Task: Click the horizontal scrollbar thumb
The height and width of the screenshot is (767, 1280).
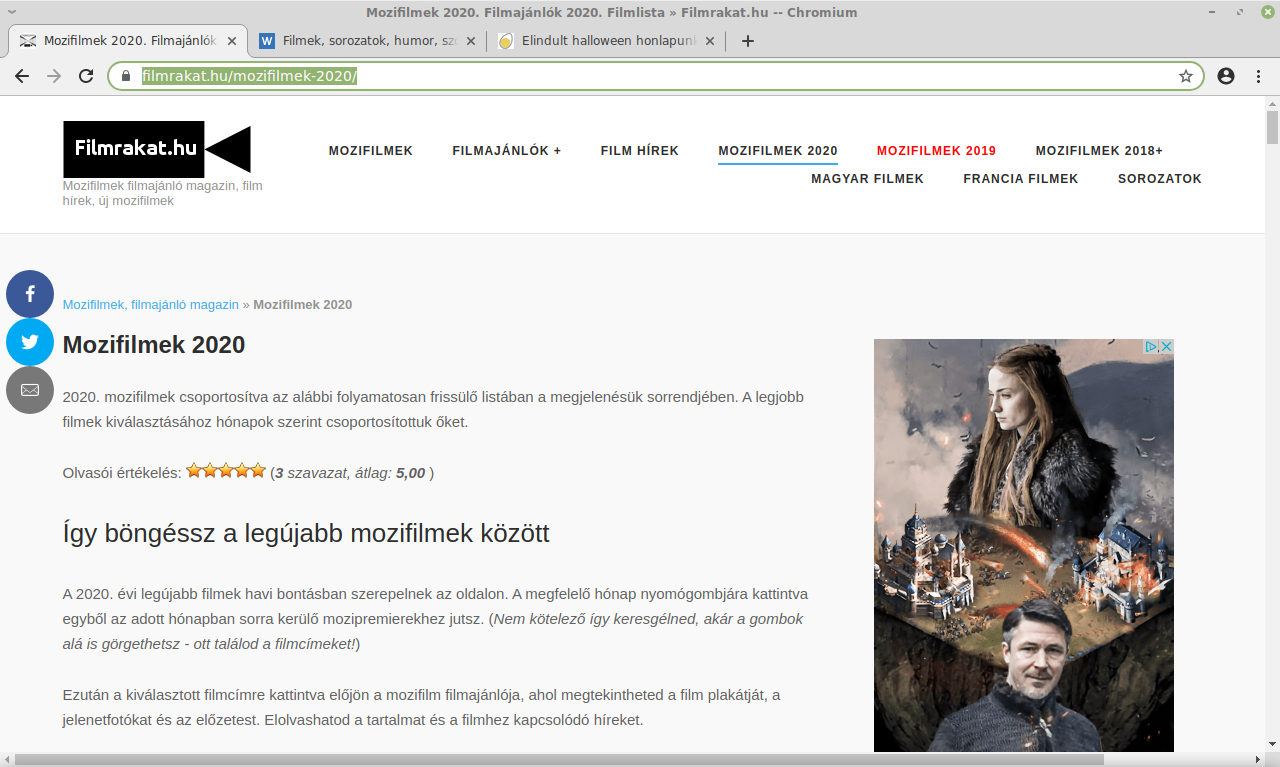Action: point(558,759)
